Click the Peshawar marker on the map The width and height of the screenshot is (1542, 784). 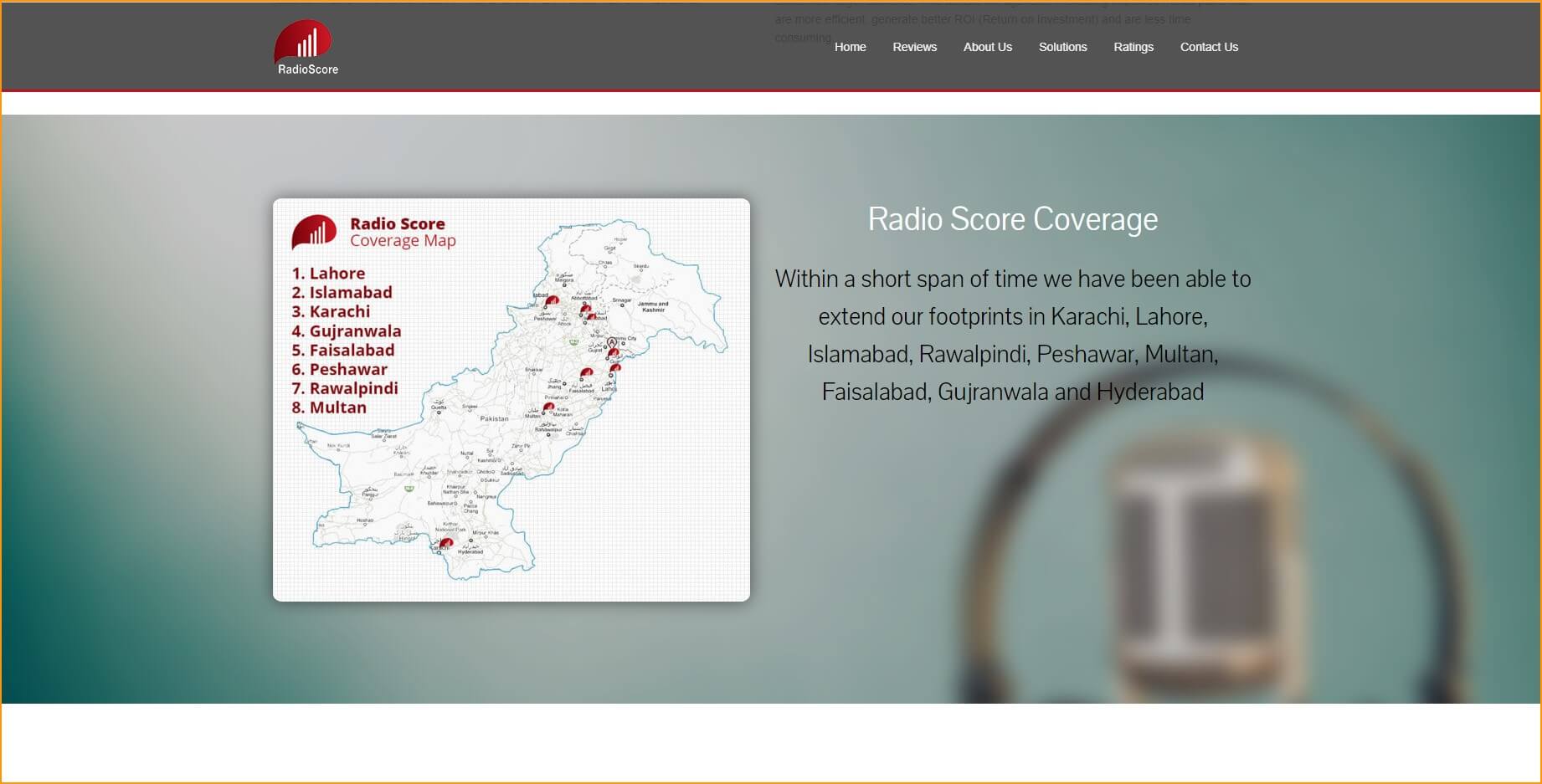[552, 300]
